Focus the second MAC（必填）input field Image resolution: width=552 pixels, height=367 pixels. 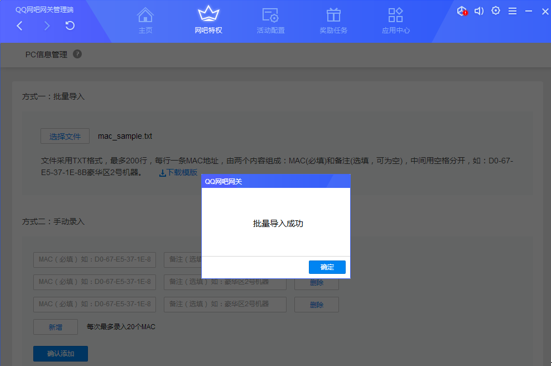pyautogui.click(x=94, y=282)
